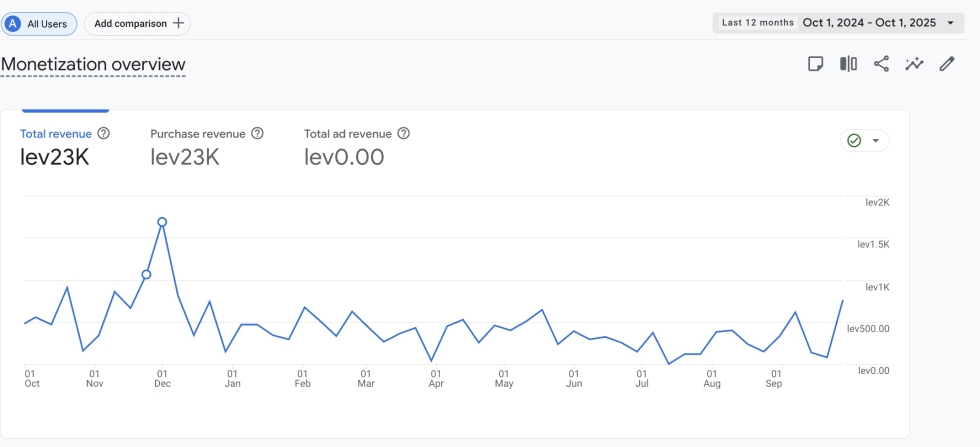Click the compare columns view icon
This screenshot has width=980, height=447.
tap(848, 64)
